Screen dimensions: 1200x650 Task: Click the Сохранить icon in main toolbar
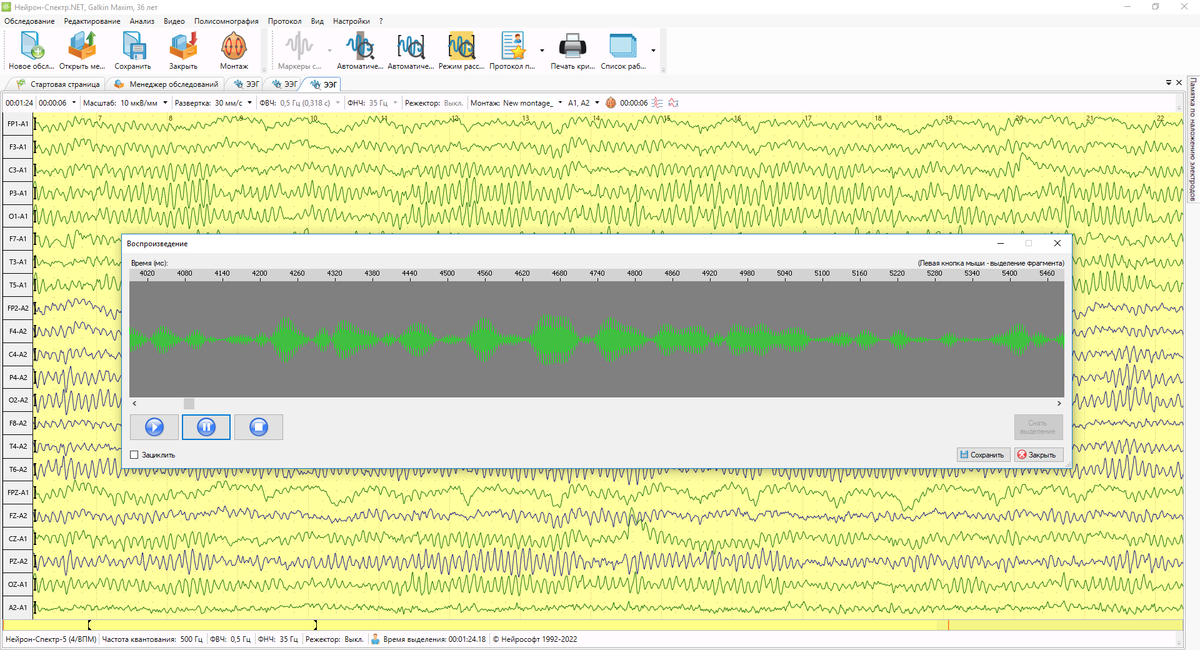point(133,46)
